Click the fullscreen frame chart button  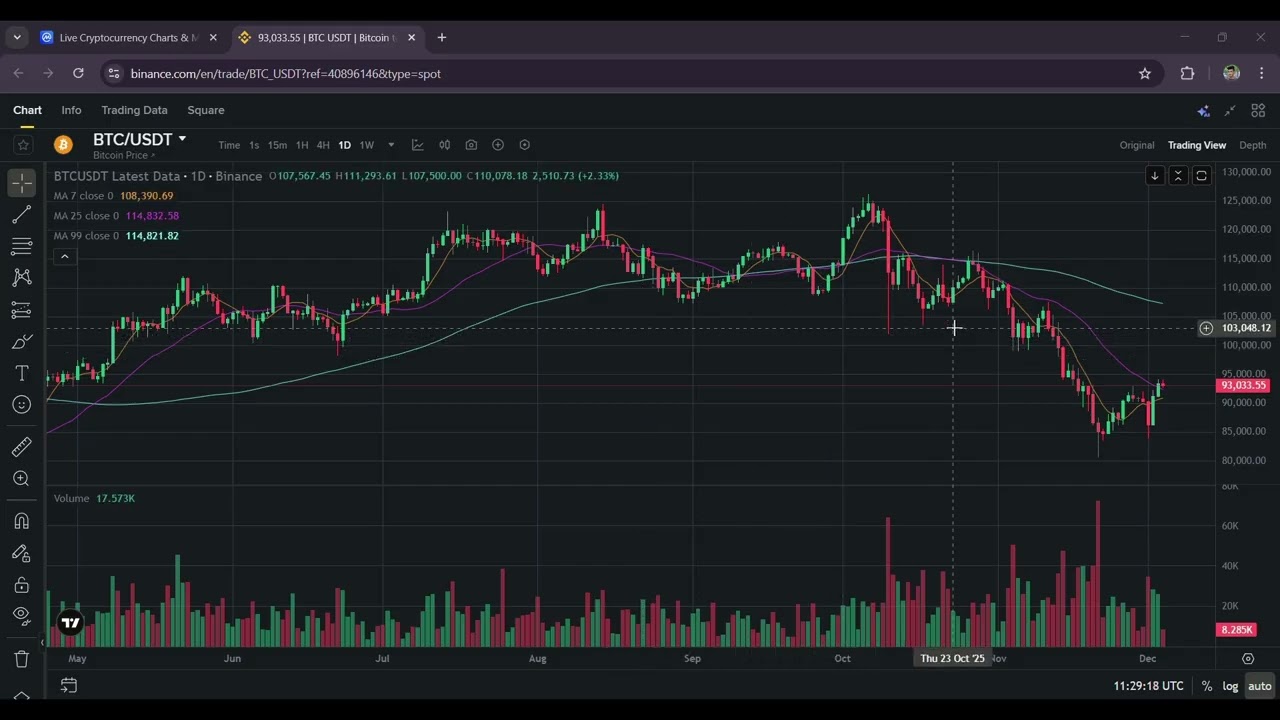click(x=1201, y=176)
